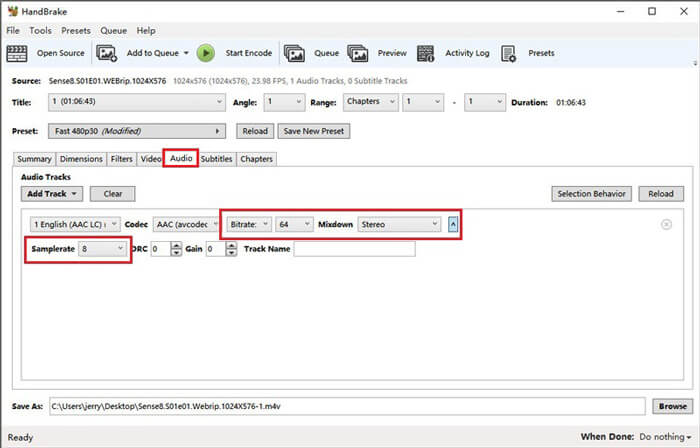The height and width of the screenshot is (448, 700).
Task: Open the bitrate value 64 dropdown
Action: pos(294,224)
